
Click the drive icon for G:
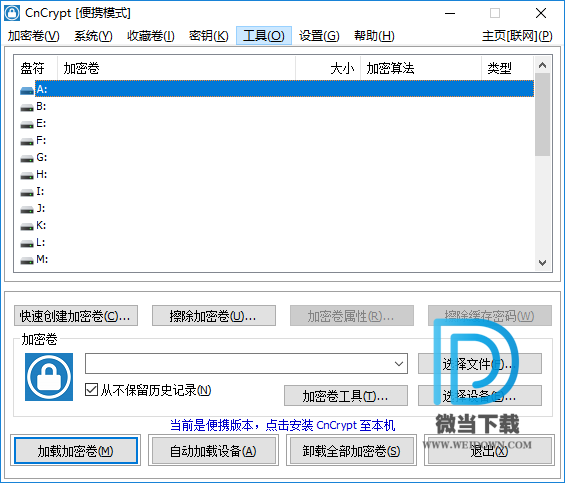27,158
